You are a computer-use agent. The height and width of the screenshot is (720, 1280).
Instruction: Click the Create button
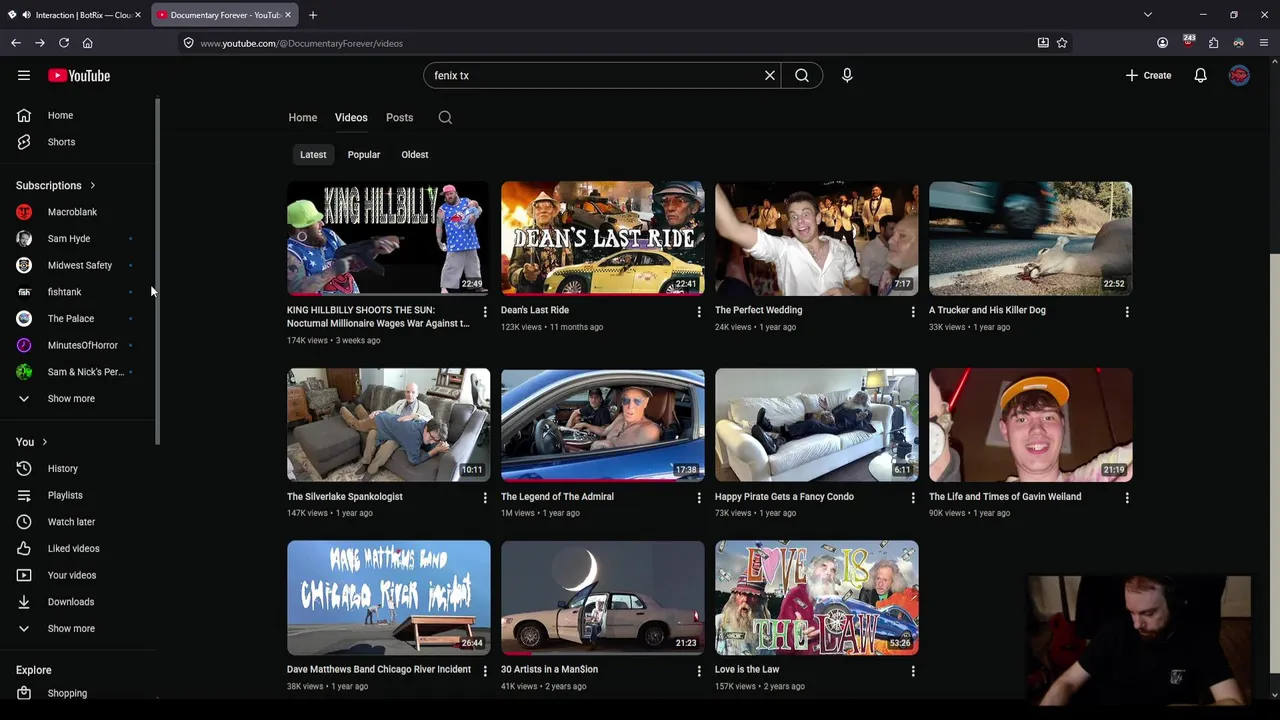(x=1148, y=75)
